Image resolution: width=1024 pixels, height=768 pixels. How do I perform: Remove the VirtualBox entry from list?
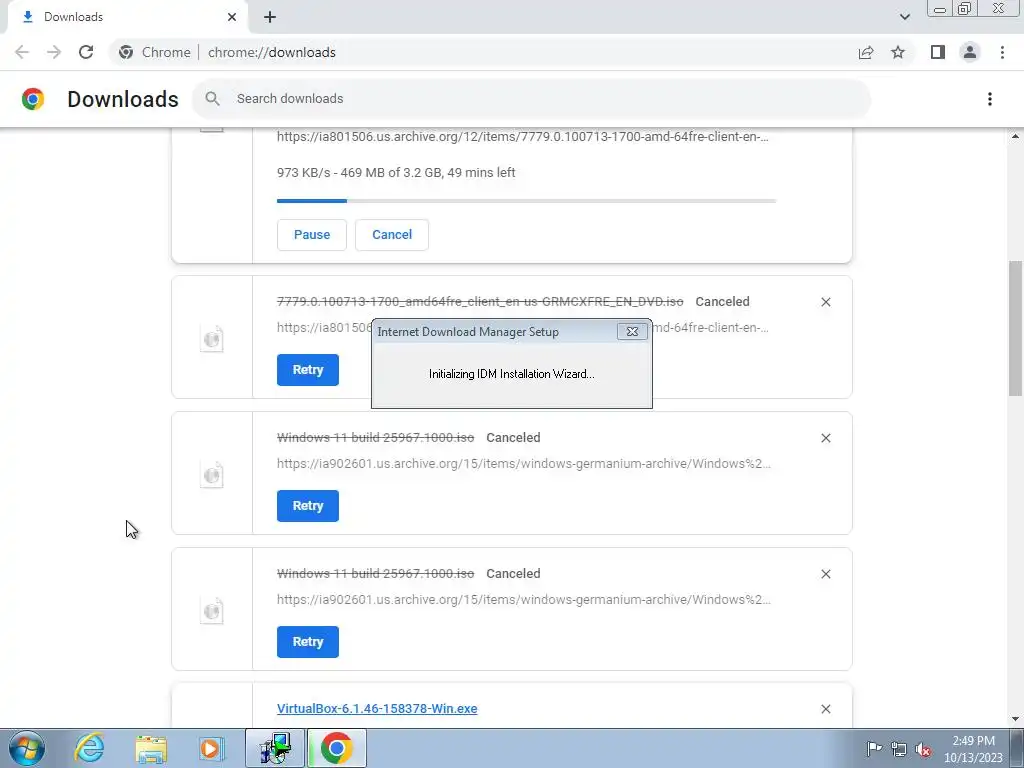825,709
